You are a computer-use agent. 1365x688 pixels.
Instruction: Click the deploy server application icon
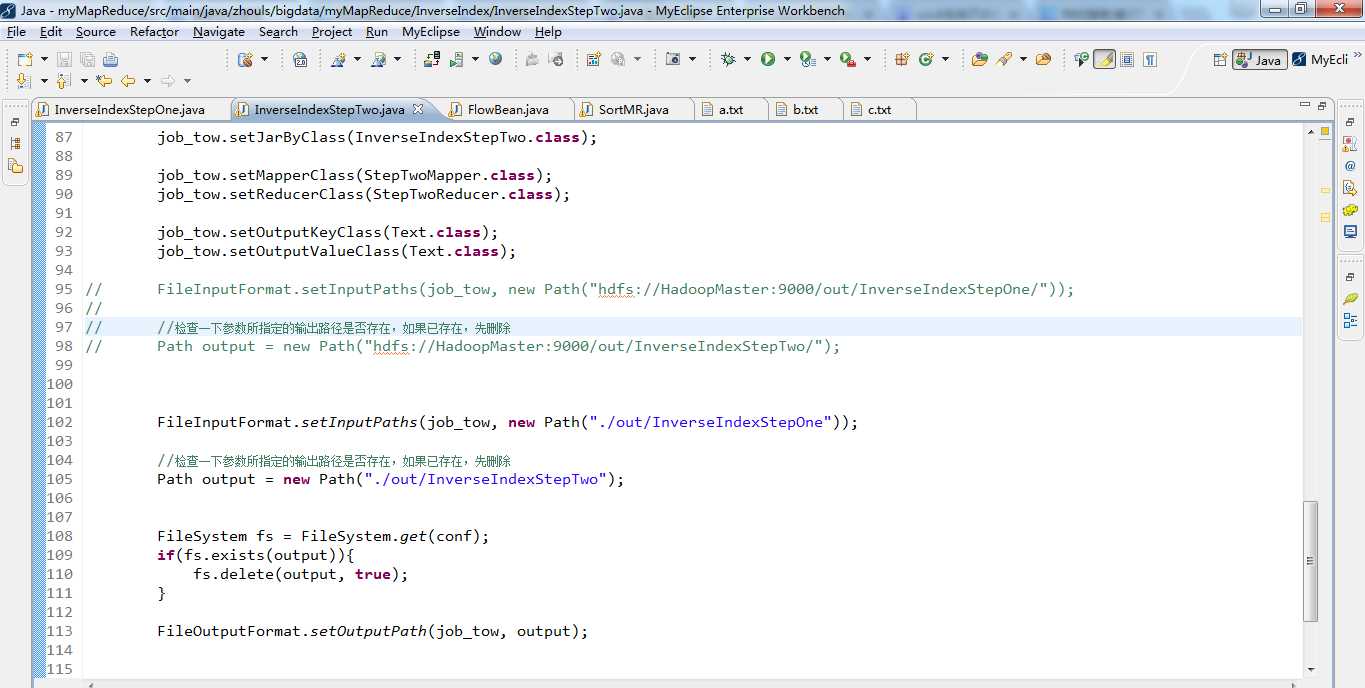point(432,60)
